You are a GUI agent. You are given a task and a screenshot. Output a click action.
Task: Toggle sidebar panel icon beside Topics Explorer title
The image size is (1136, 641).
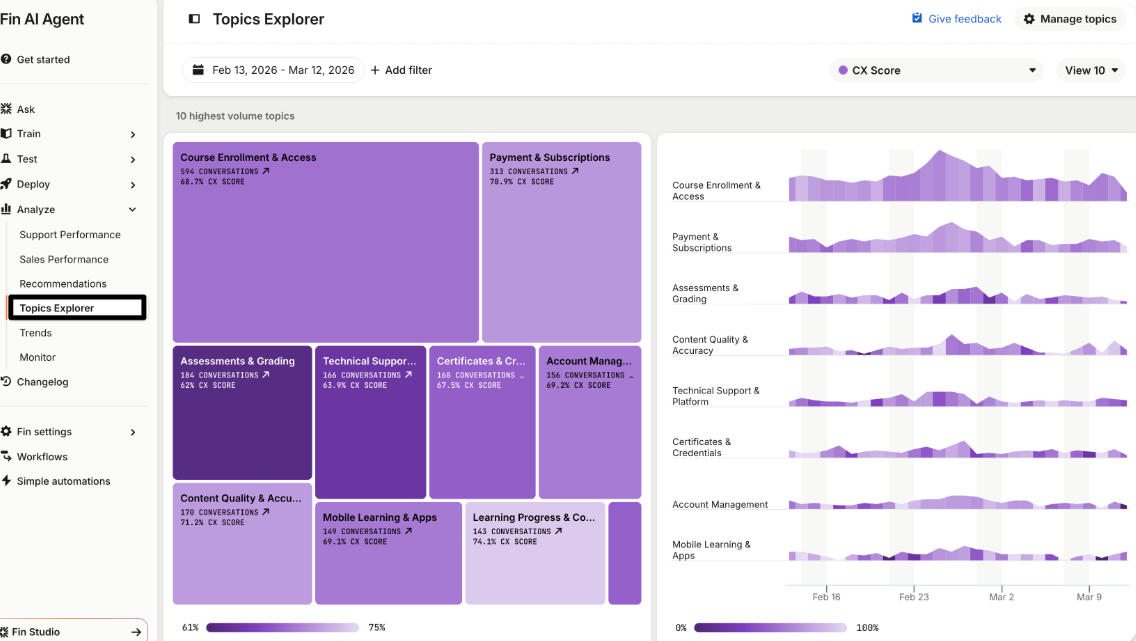coord(194,19)
